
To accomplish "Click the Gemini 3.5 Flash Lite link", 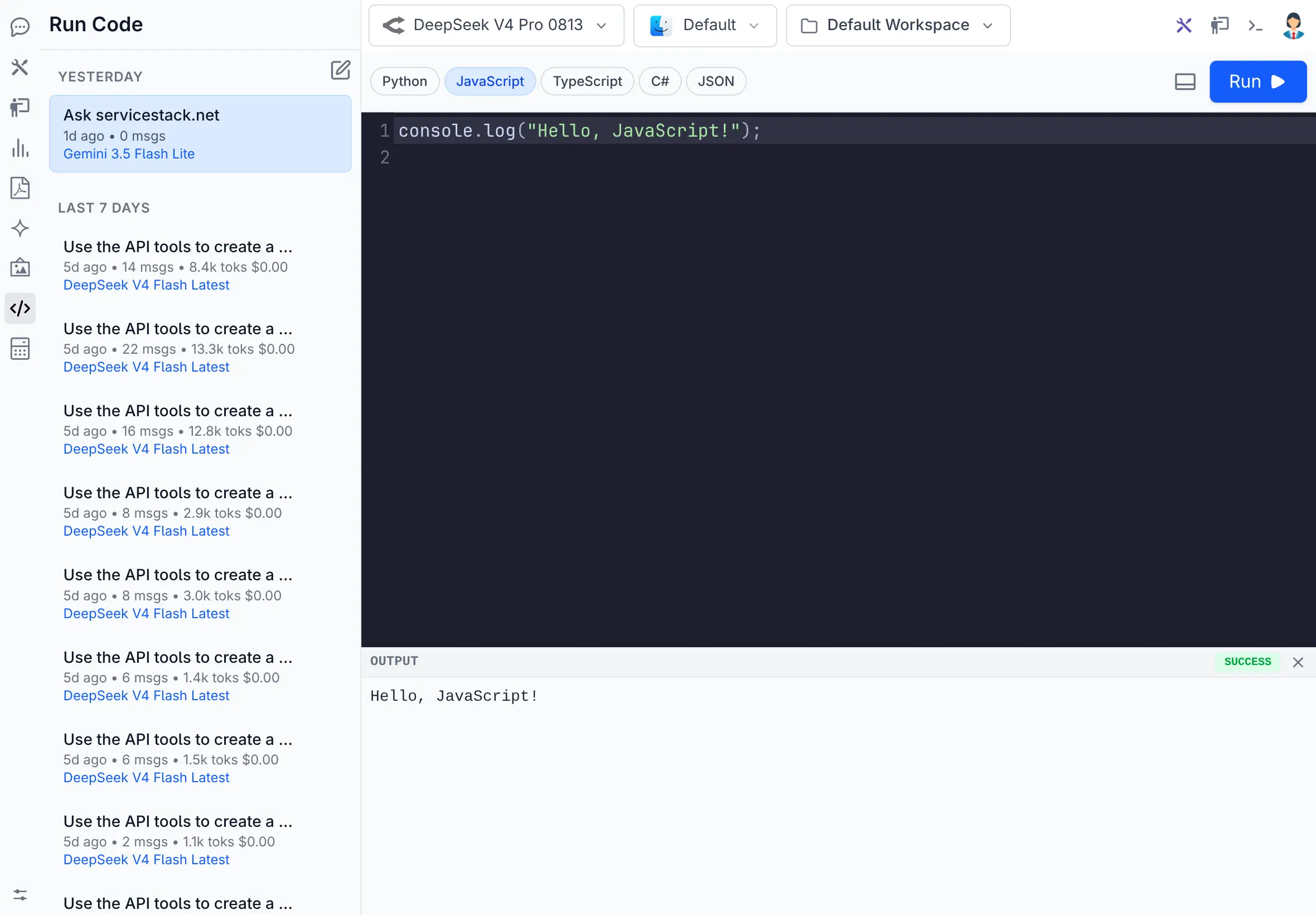I will [129, 153].
